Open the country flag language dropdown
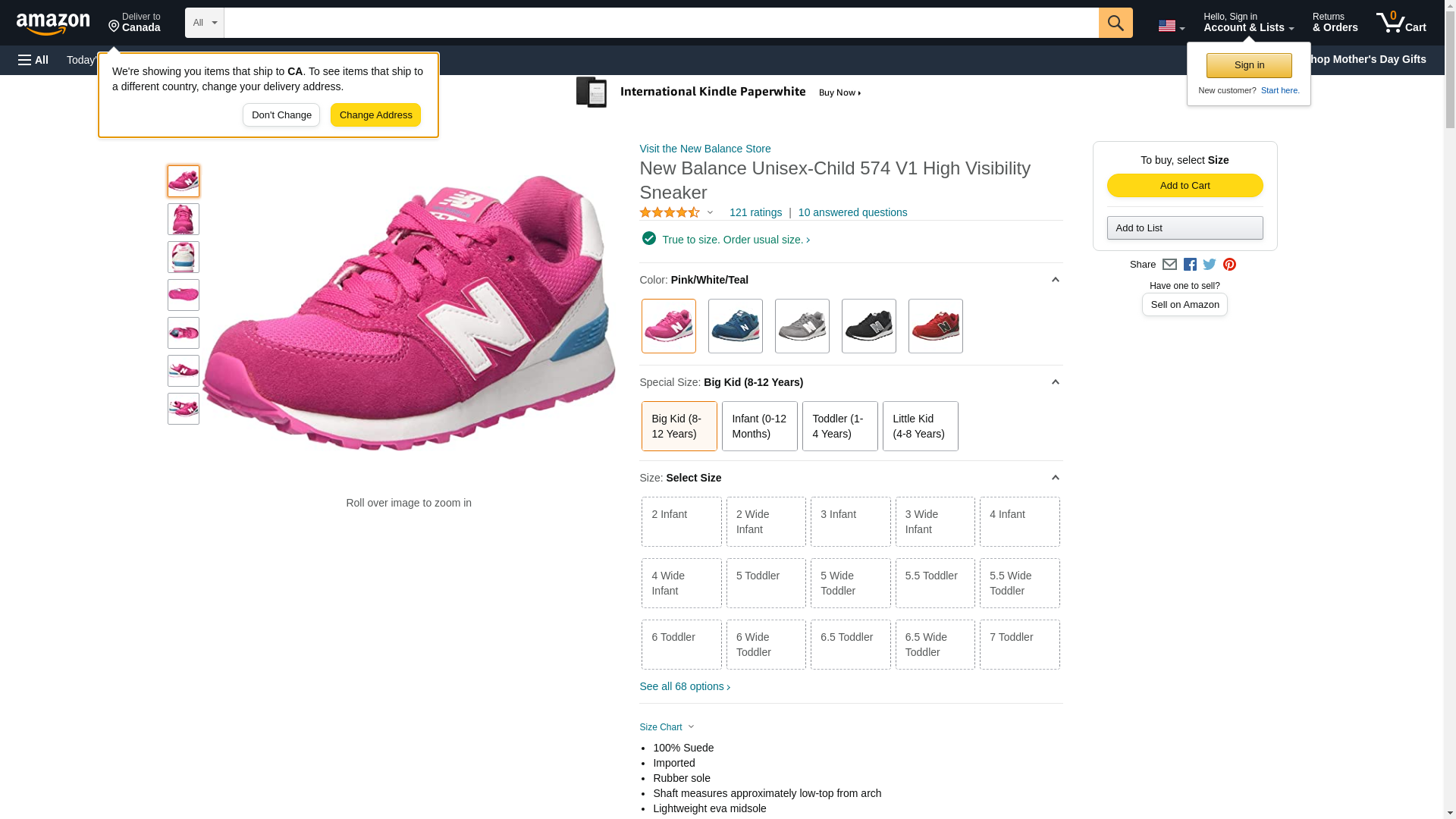This screenshot has width=1456, height=819. [1171, 27]
